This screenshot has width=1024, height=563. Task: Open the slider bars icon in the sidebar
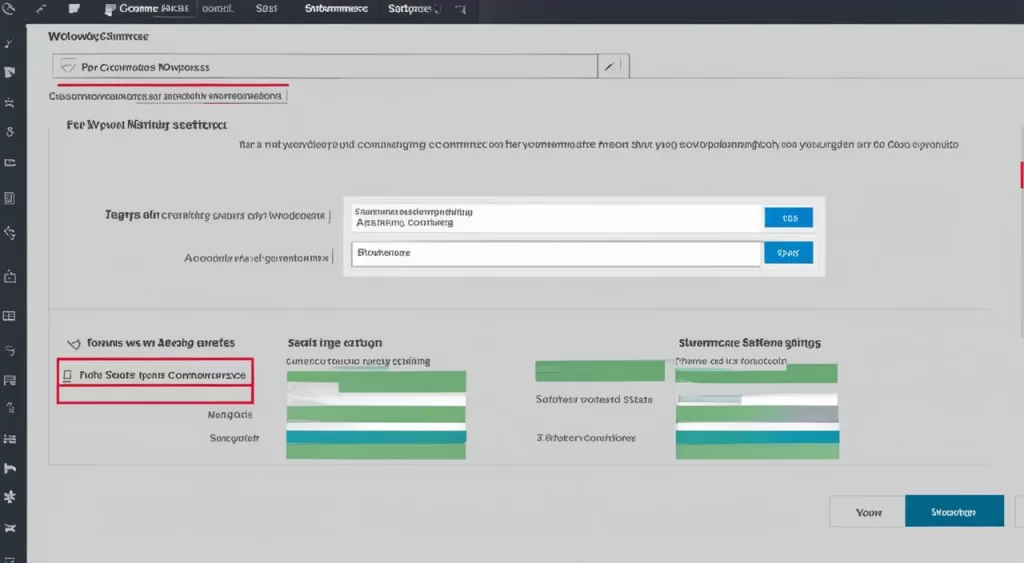(9, 439)
